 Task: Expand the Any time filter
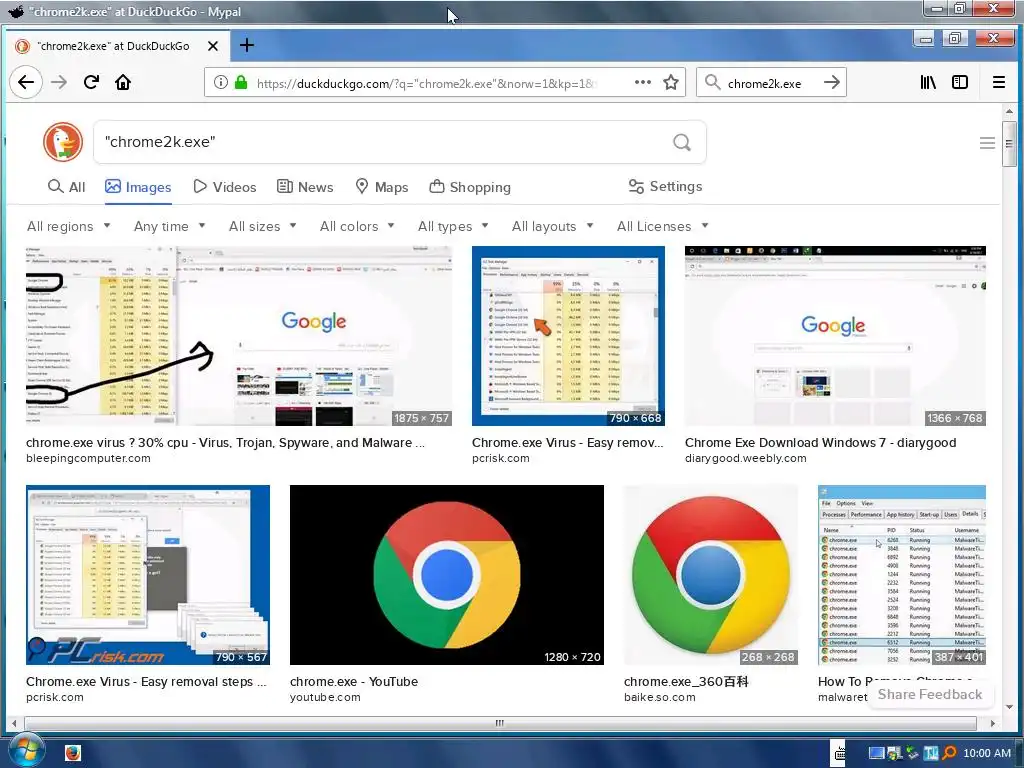[170, 226]
